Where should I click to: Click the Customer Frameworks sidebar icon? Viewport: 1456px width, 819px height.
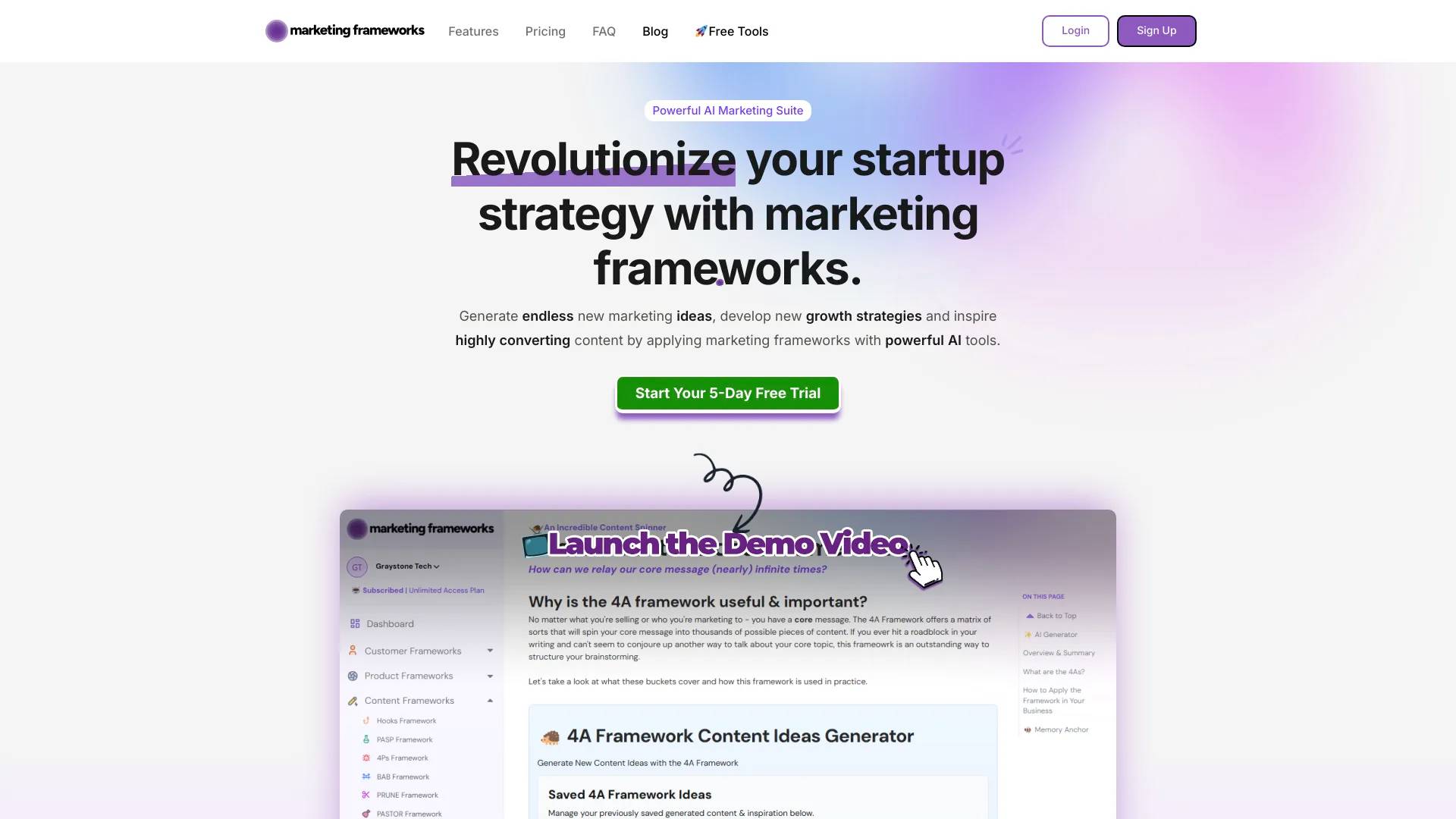pyautogui.click(x=354, y=651)
